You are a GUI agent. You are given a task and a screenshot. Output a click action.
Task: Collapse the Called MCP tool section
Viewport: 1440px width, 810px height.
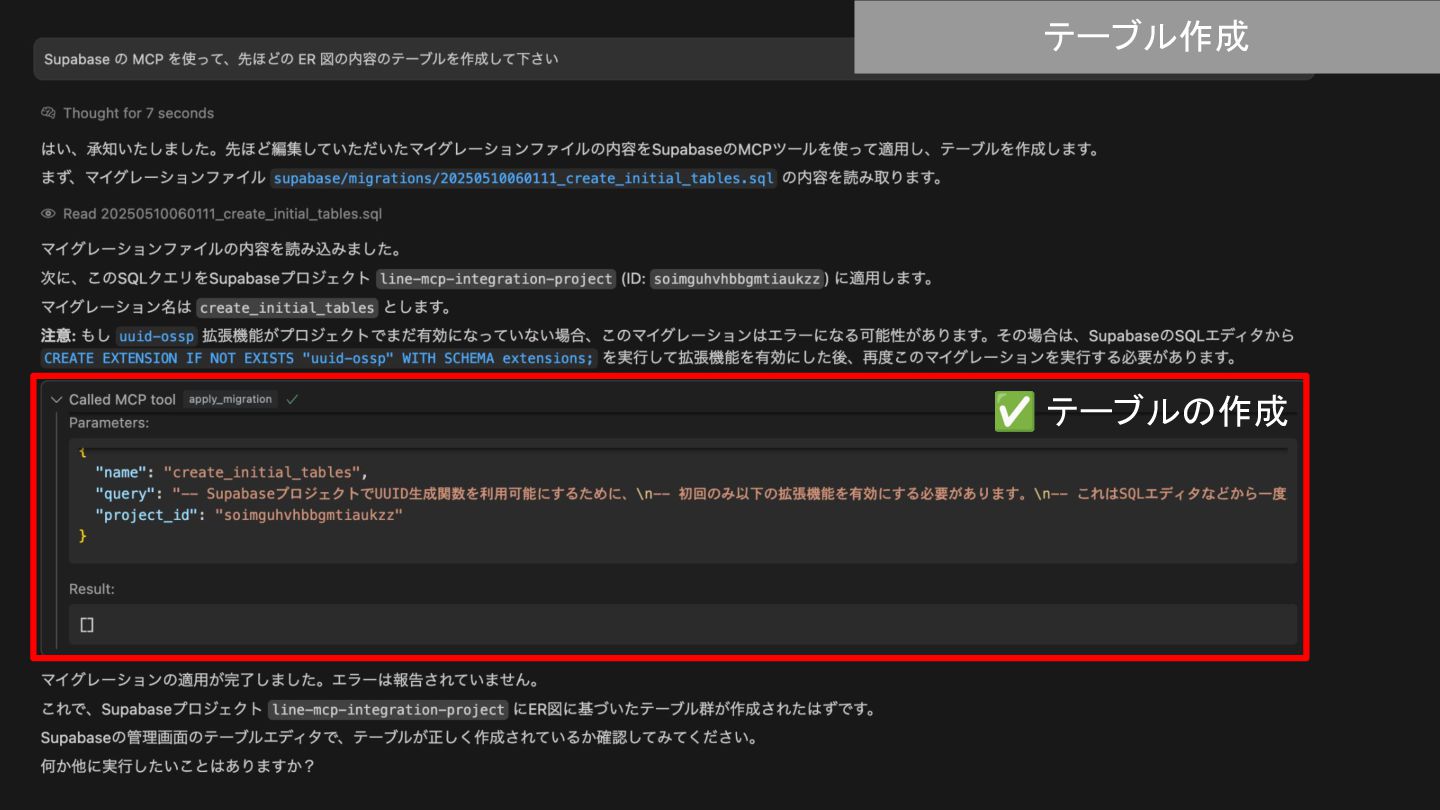(56, 399)
